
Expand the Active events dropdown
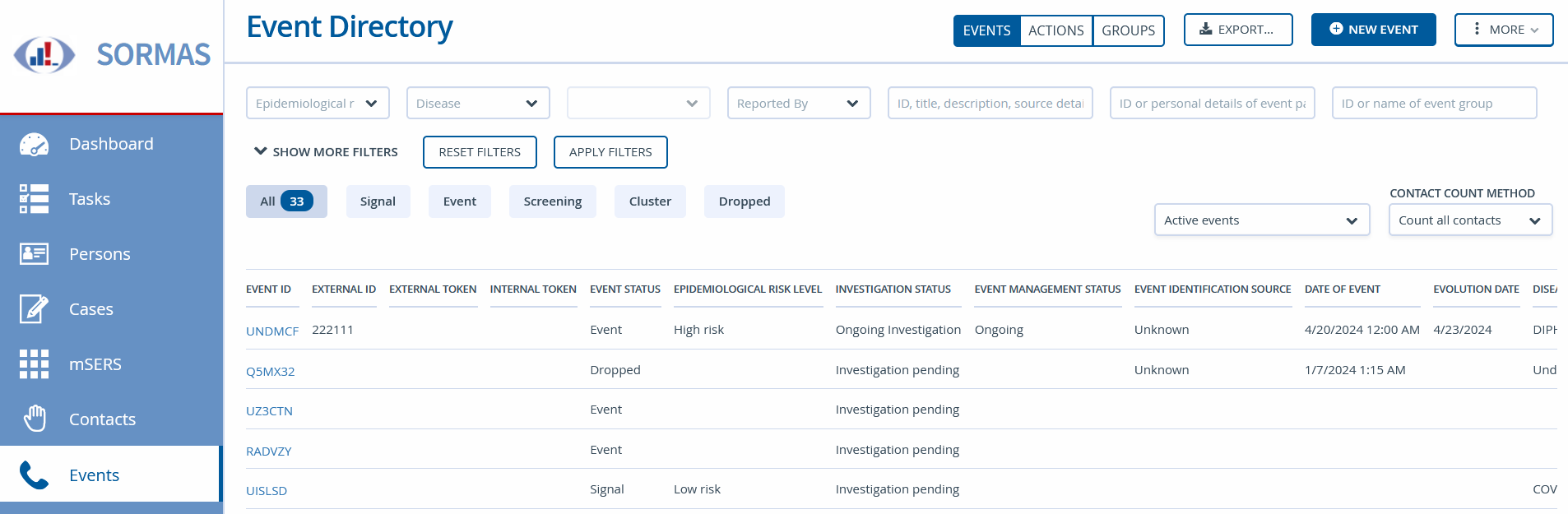[1261, 220]
